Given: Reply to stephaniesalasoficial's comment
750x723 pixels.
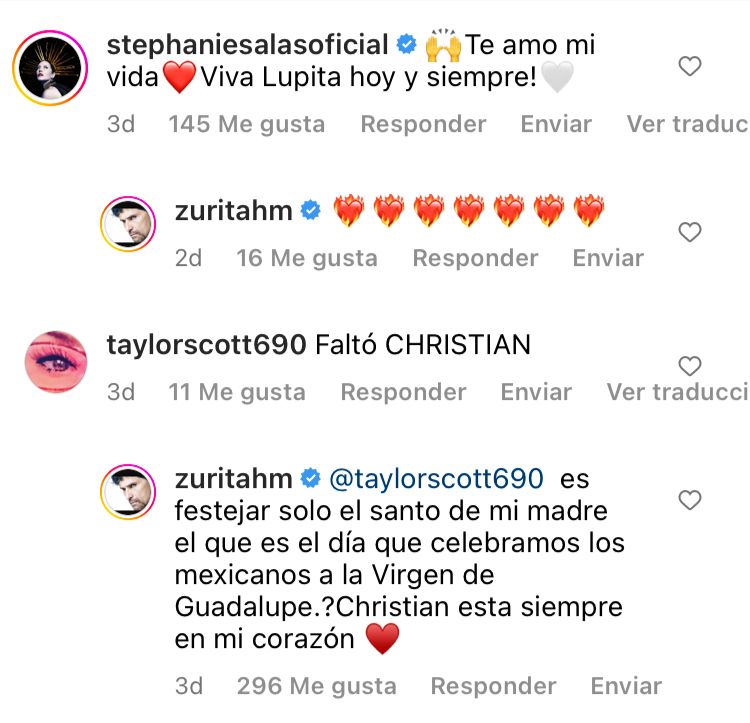Looking at the screenshot, I should [423, 124].
